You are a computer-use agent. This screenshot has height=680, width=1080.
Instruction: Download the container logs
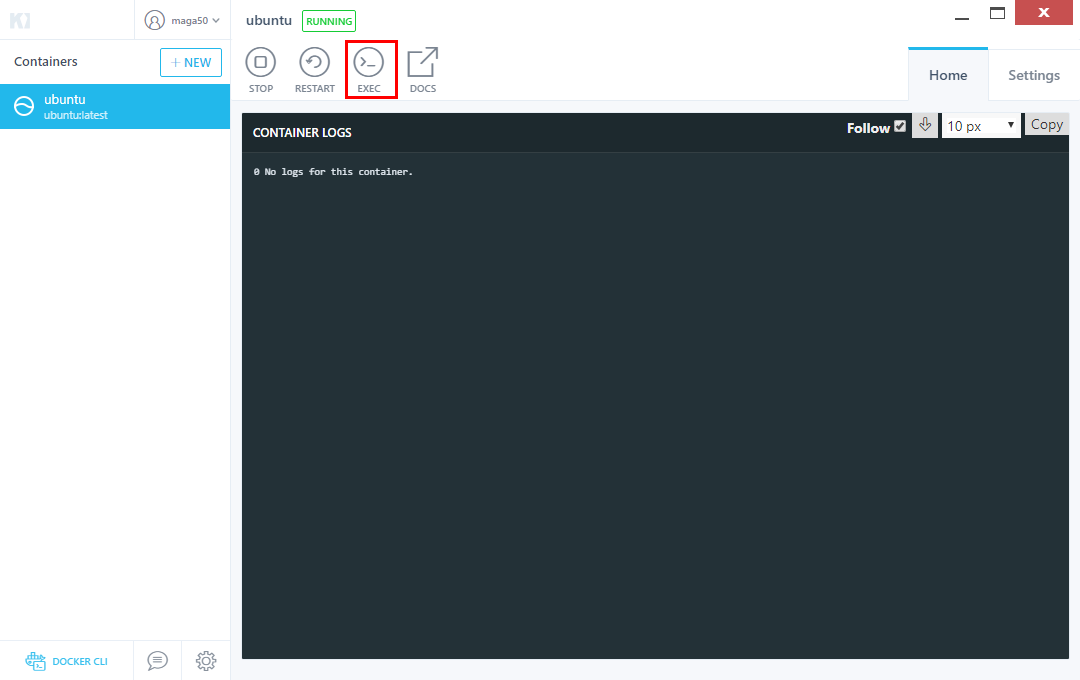(x=924, y=124)
